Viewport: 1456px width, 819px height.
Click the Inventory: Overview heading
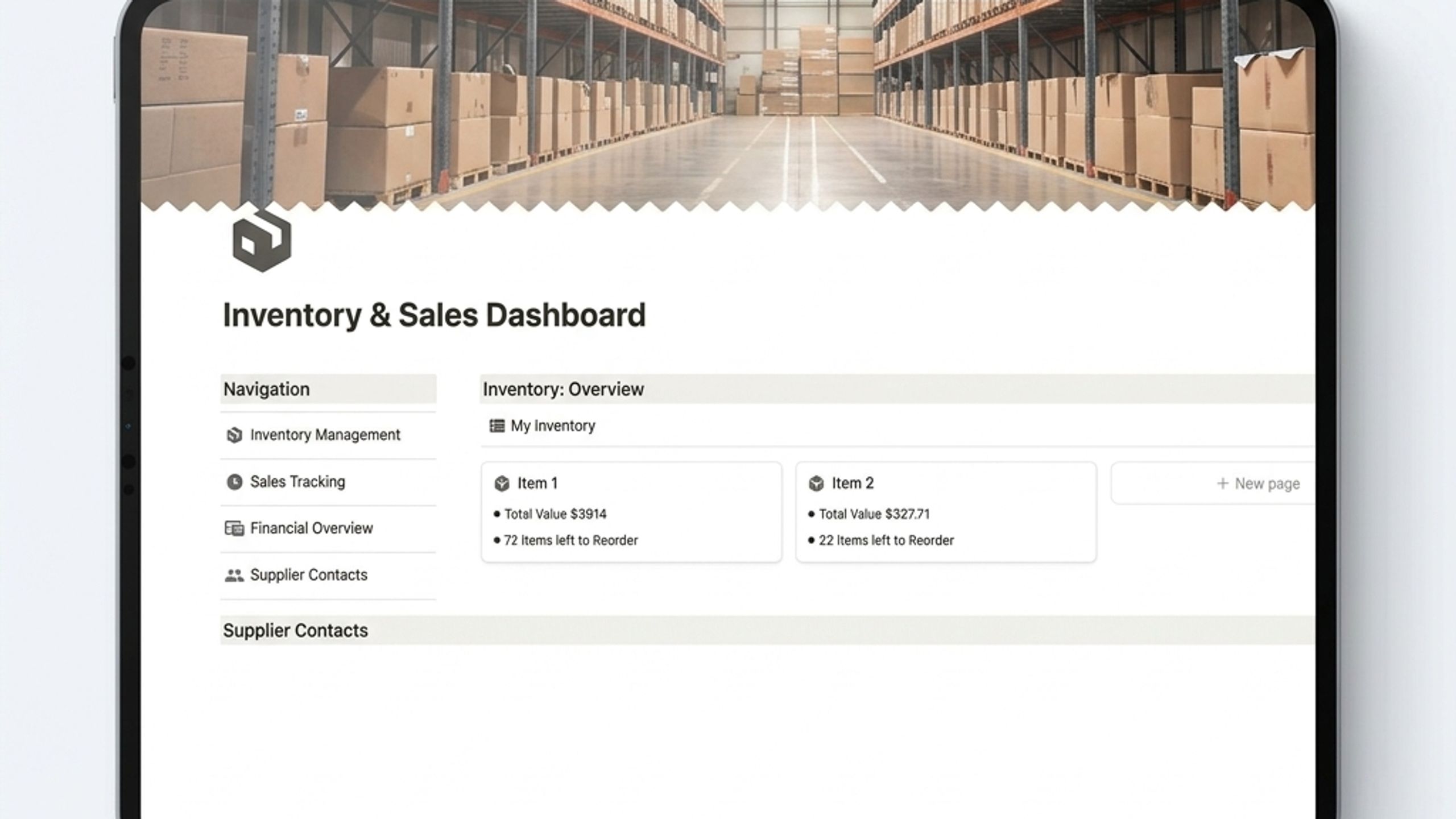click(x=564, y=390)
